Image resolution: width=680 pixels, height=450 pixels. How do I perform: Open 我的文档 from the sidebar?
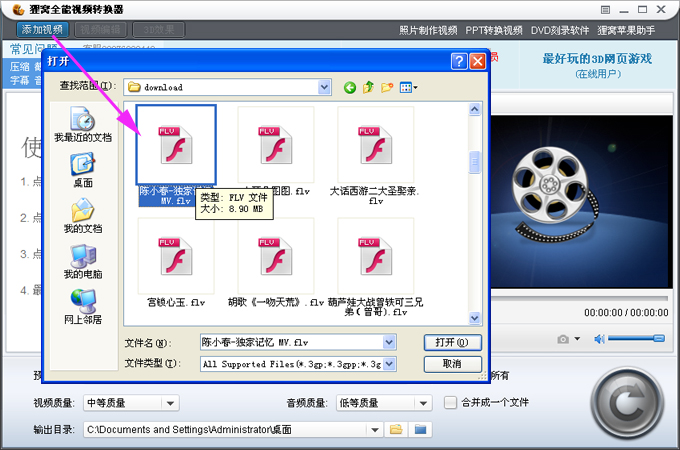coord(82,215)
